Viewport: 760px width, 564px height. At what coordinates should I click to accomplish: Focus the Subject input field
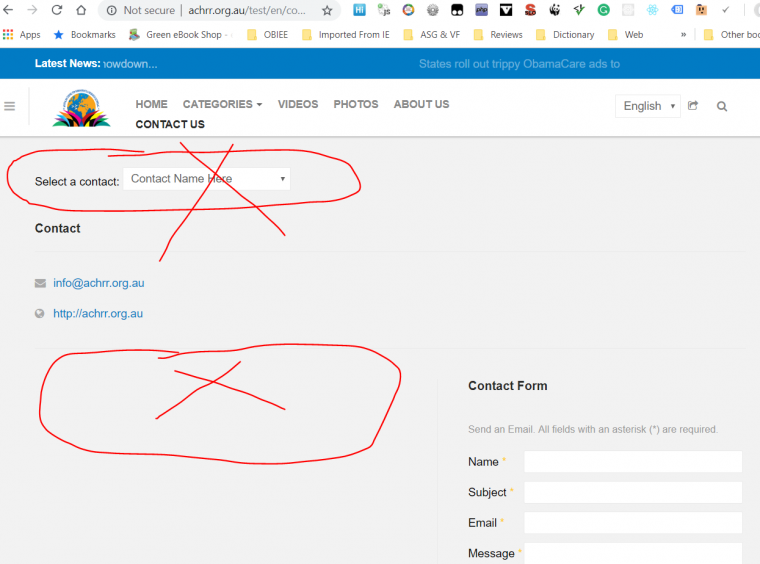(x=633, y=492)
